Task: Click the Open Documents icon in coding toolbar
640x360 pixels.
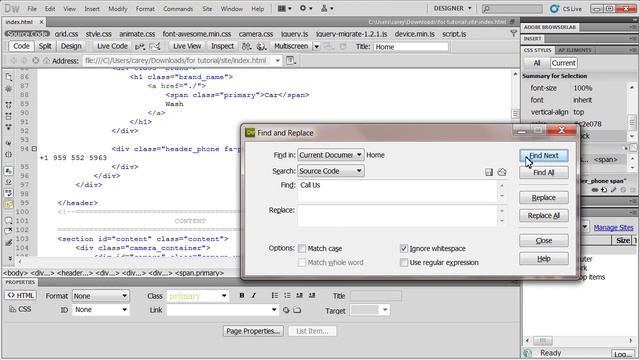Action: click(9, 77)
